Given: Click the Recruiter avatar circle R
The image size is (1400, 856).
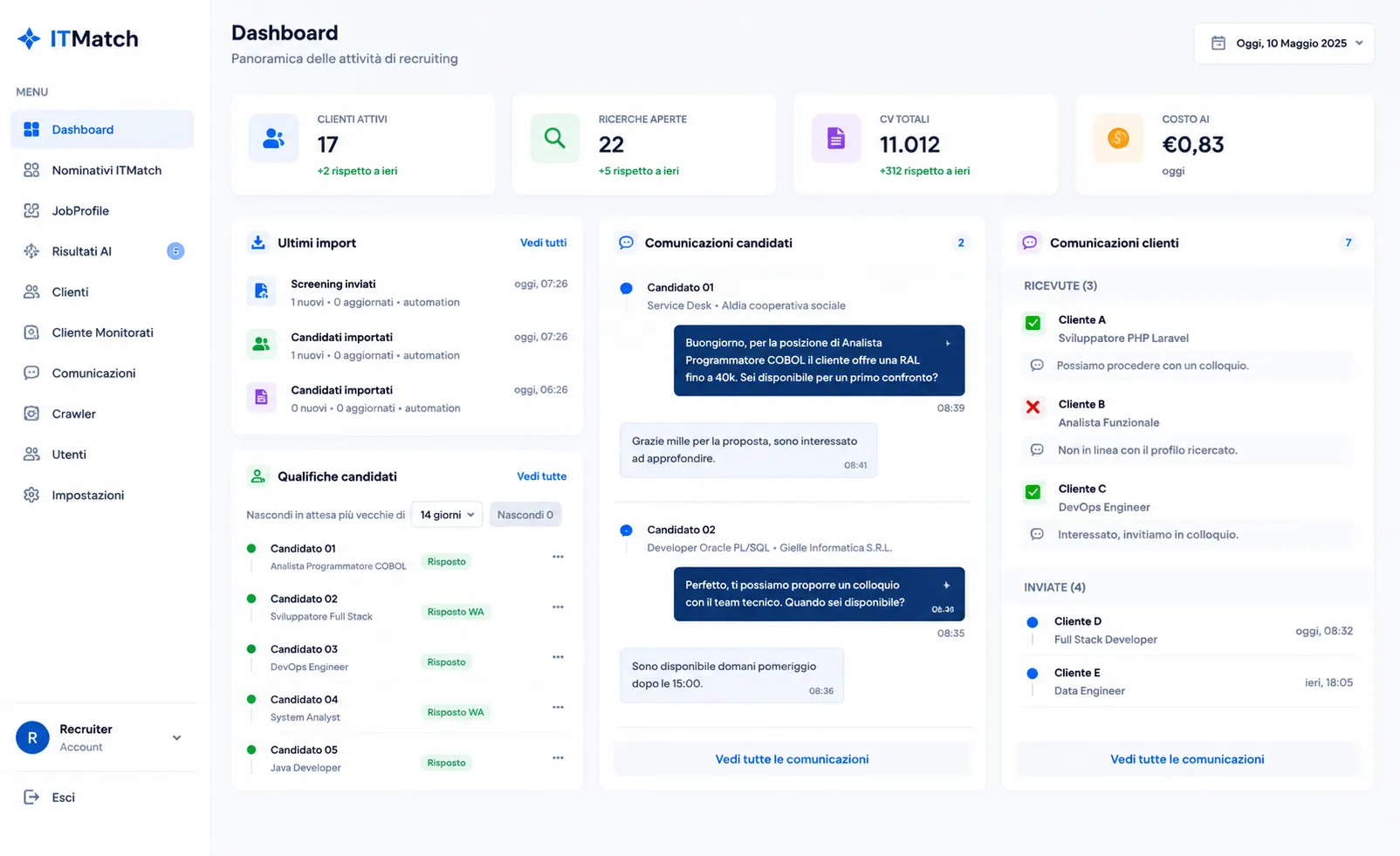Looking at the screenshot, I should (x=32, y=737).
